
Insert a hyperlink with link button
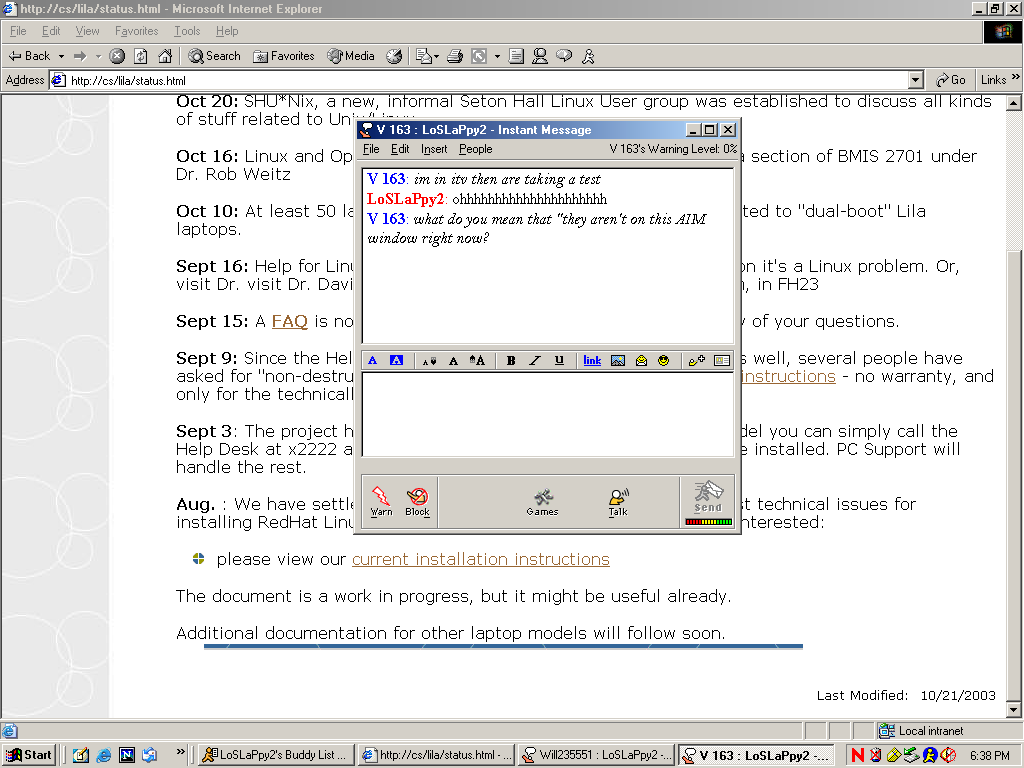point(592,360)
